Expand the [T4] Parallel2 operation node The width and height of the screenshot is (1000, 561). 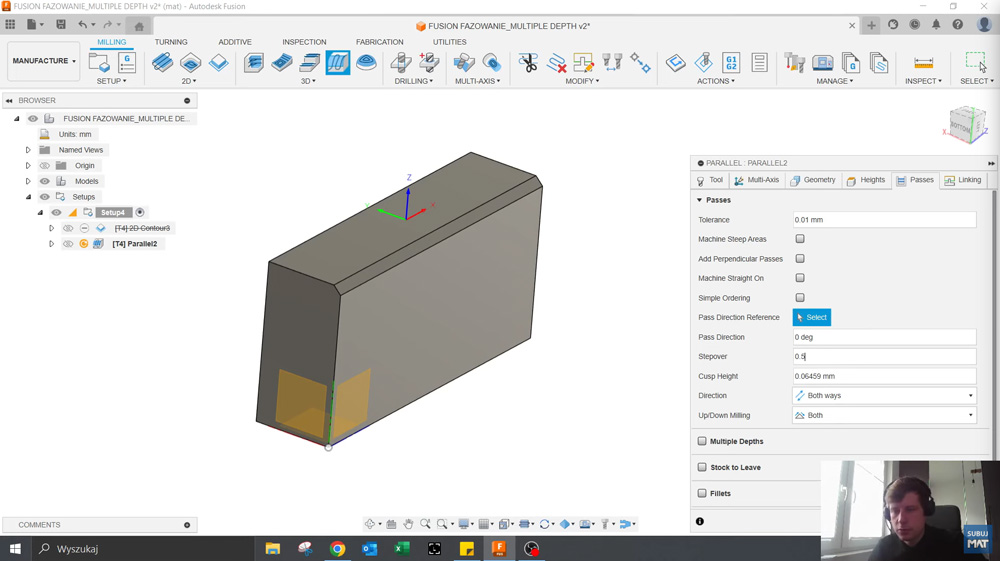(x=52, y=244)
